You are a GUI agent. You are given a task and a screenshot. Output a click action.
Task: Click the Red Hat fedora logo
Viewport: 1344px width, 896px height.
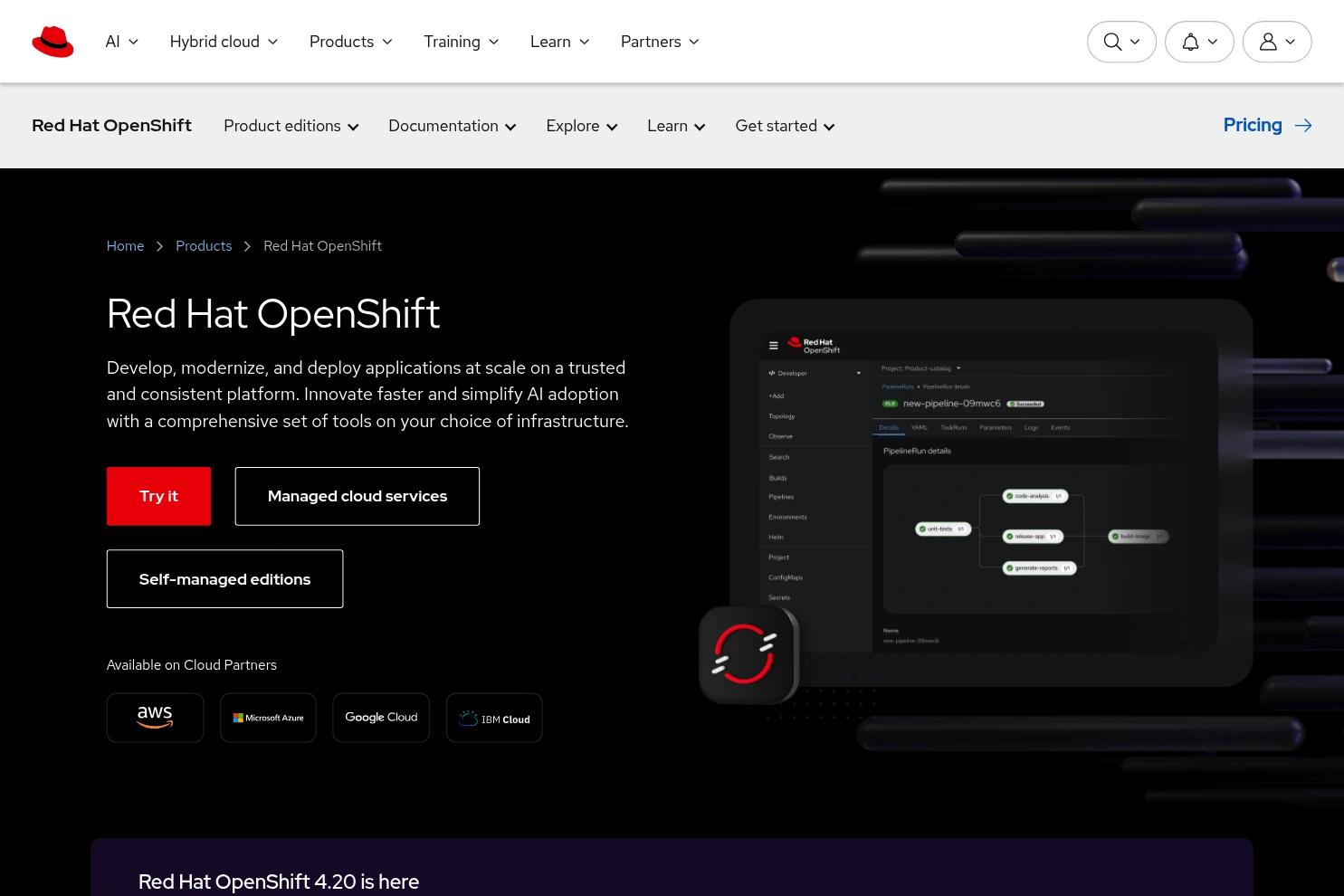[x=52, y=42]
